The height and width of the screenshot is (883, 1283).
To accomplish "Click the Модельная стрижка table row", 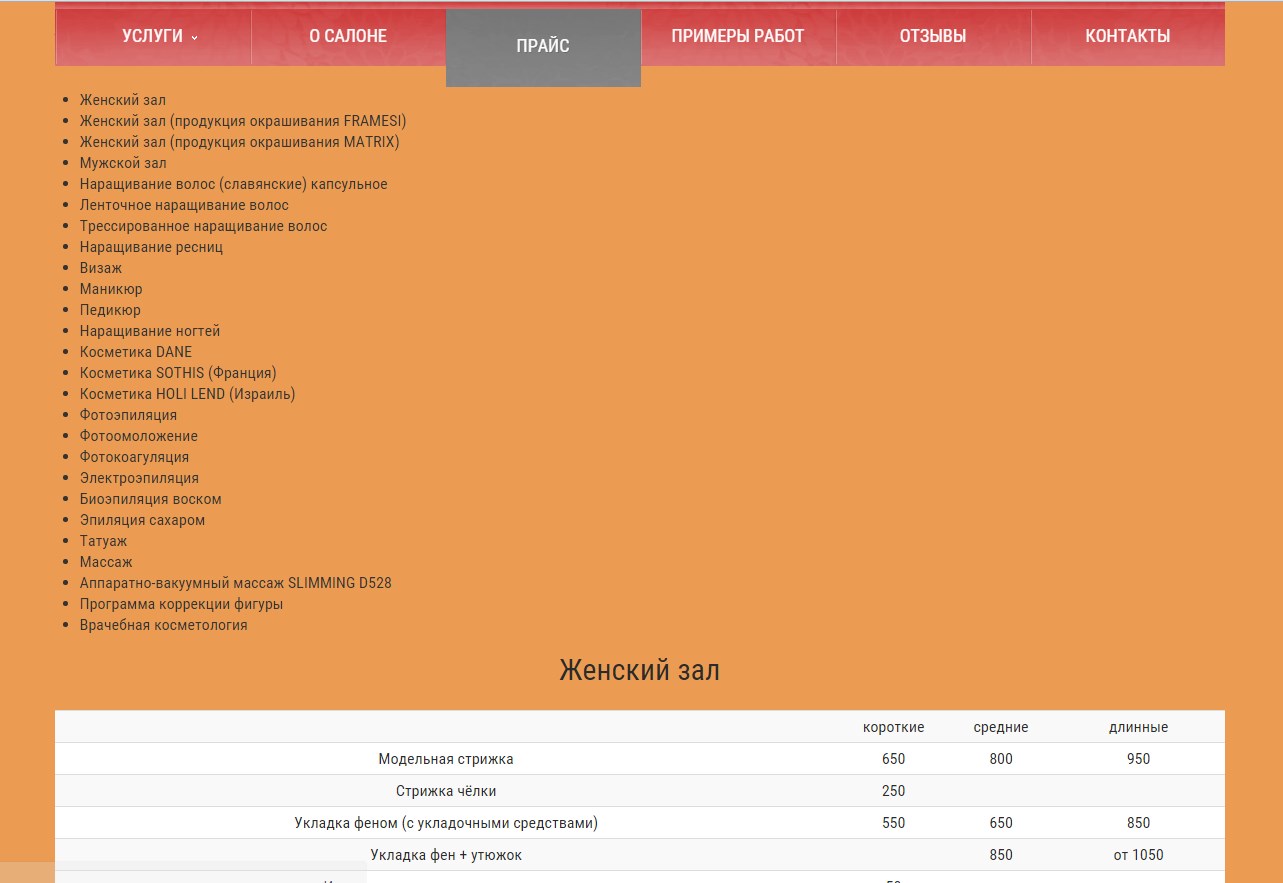I will [446, 759].
